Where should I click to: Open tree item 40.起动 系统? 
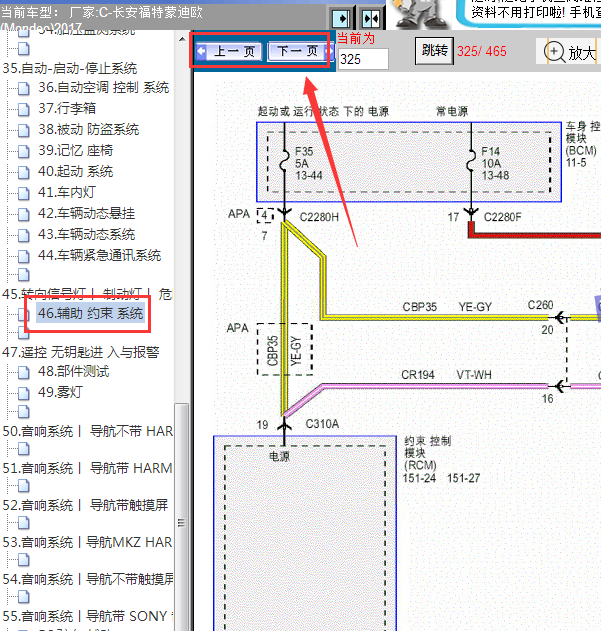point(75,171)
